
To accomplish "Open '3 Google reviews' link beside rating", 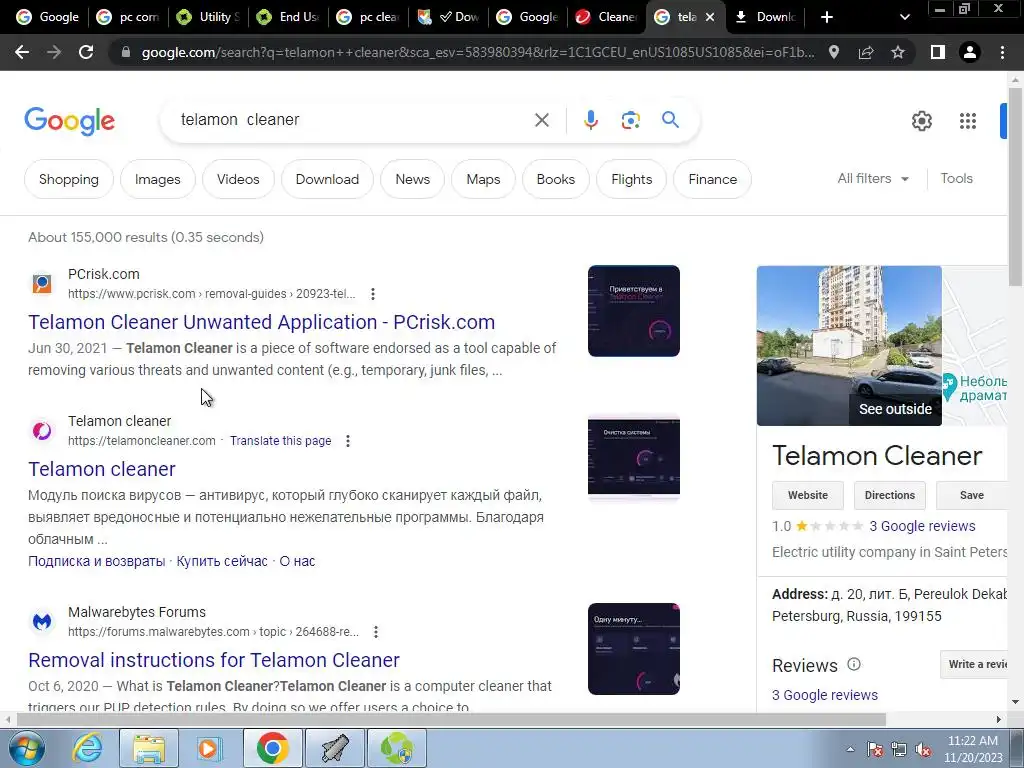I will (922, 526).
